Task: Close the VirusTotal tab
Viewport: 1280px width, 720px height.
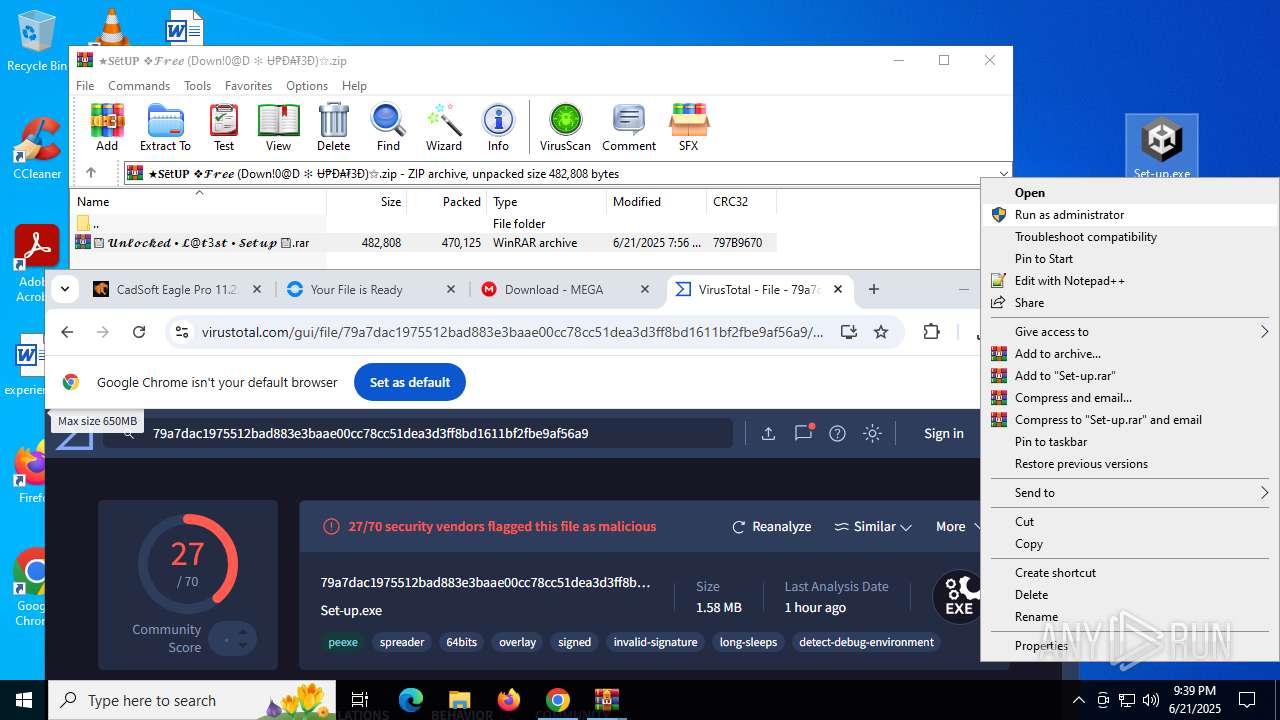Action: [838, 289]
